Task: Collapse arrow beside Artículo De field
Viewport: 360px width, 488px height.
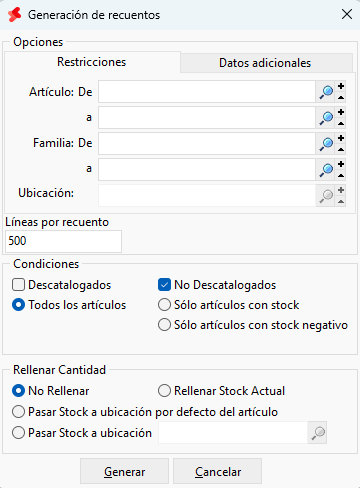Action: click(x=341, y=97)
